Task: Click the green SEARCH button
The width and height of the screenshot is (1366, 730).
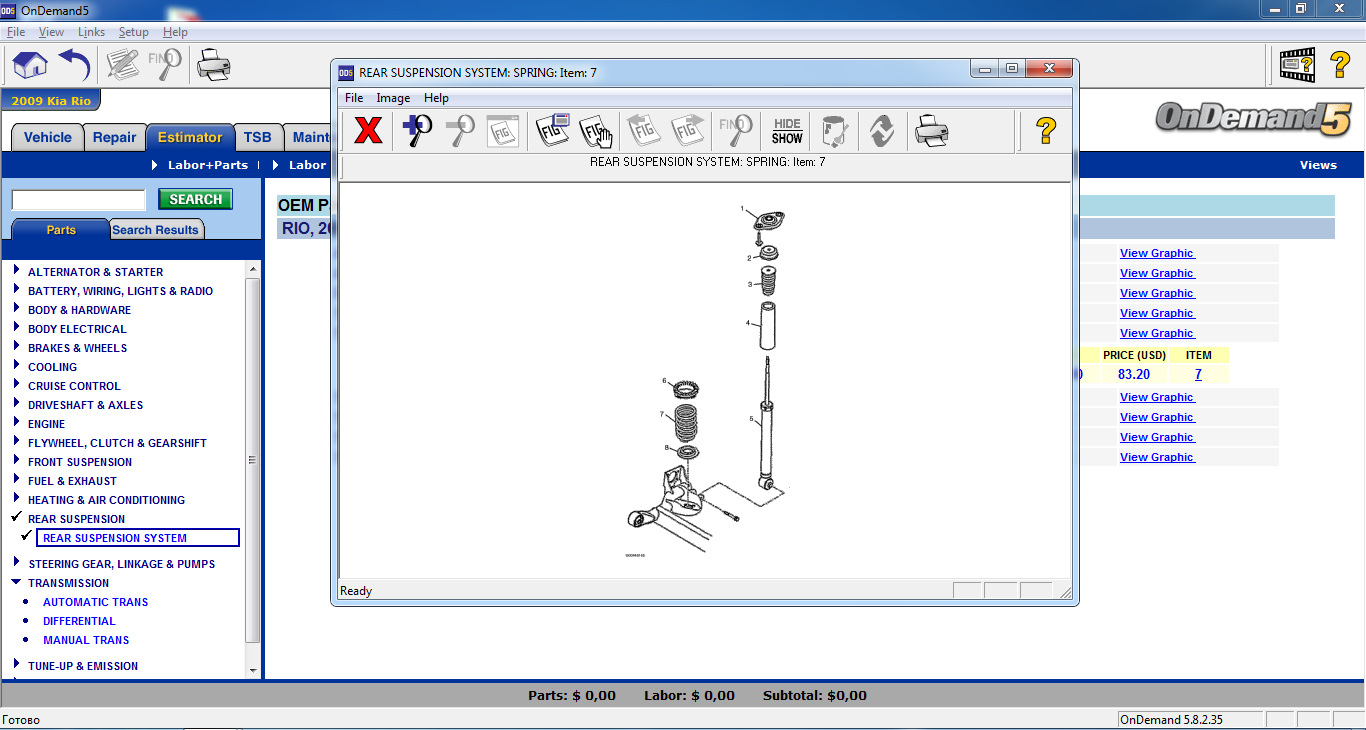Action: [195, 199]
